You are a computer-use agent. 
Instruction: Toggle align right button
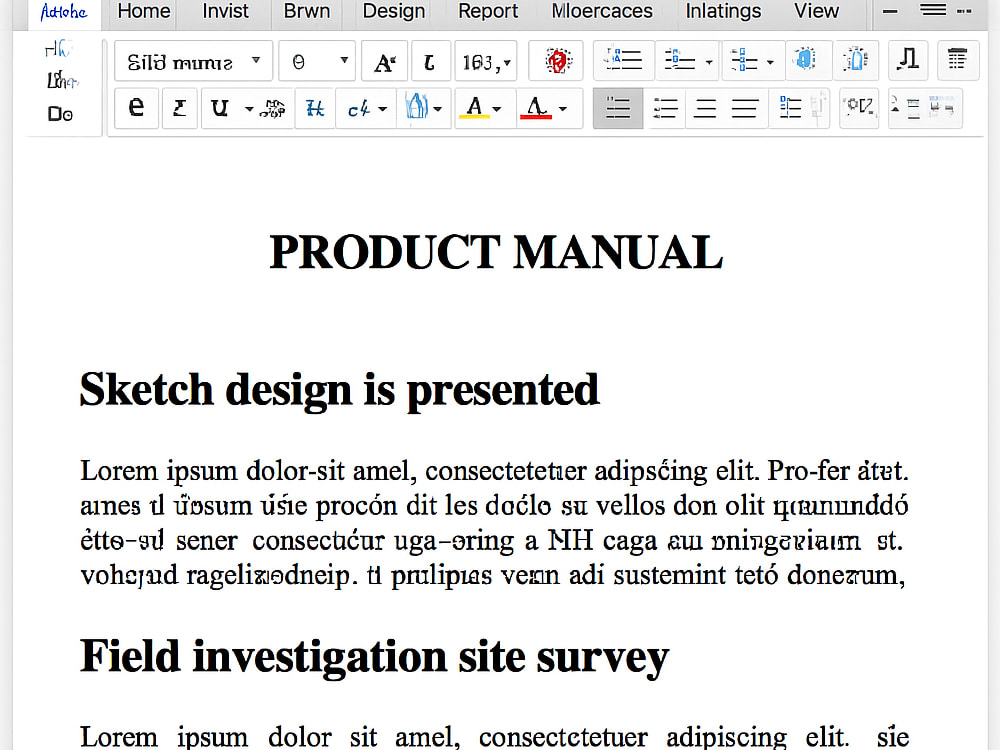705,108
